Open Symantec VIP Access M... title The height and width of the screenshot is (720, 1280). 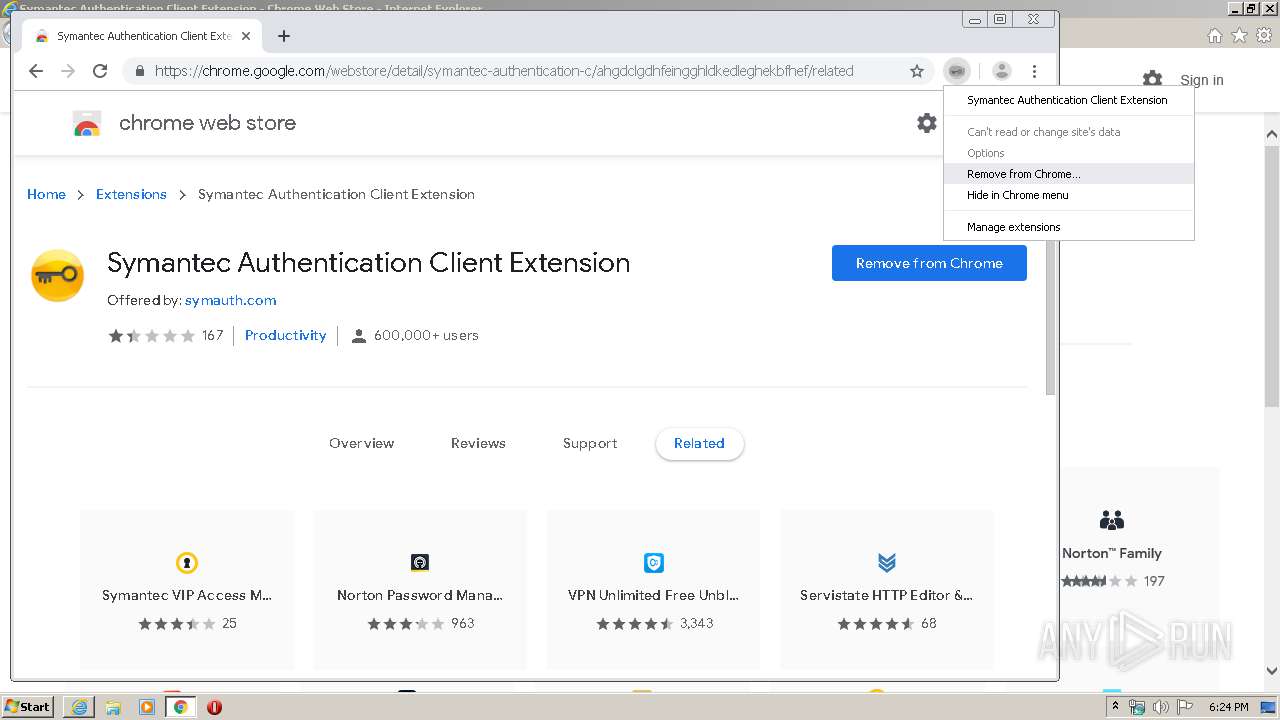(x=187, y=595)
